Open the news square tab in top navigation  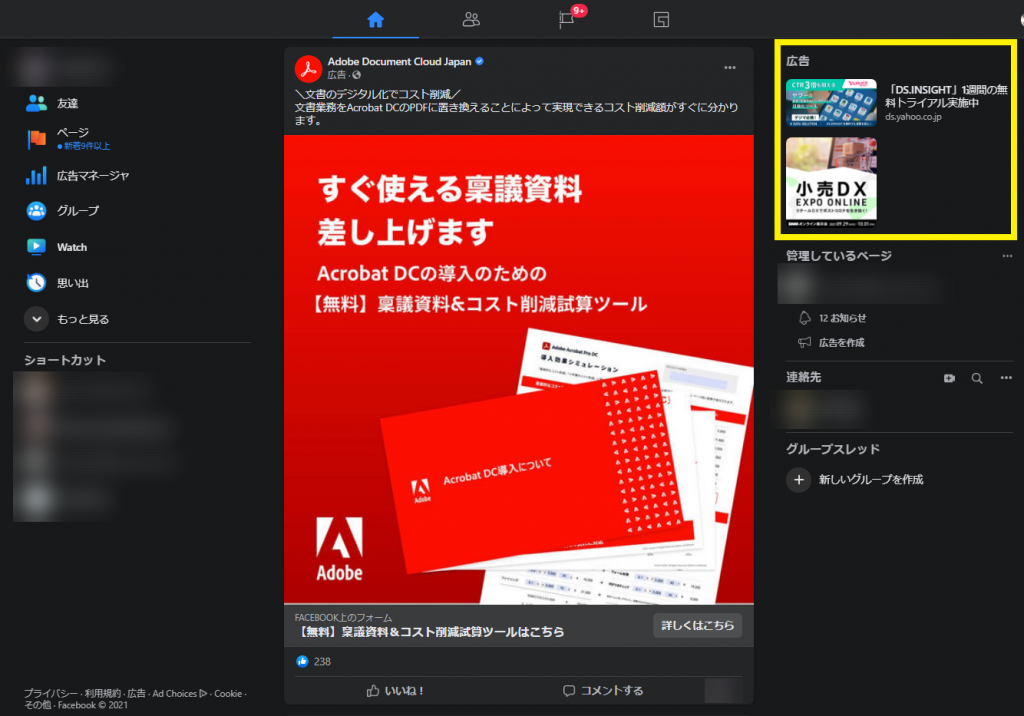tap(661, 20)
